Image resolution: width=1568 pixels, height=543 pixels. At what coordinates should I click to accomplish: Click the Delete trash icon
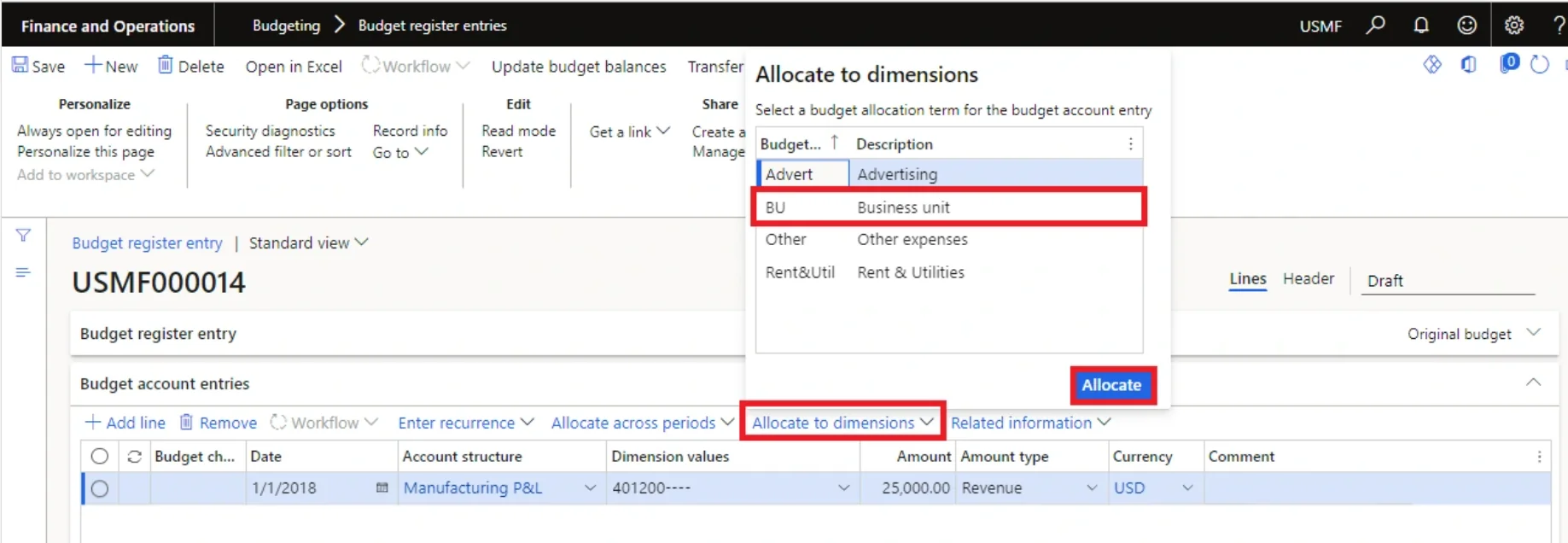coord(166,65)
